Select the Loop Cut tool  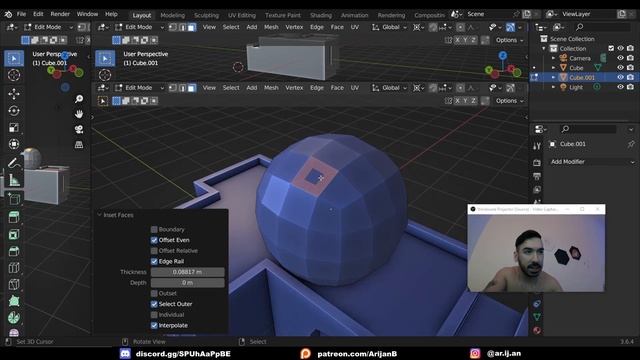click(14, 268)
